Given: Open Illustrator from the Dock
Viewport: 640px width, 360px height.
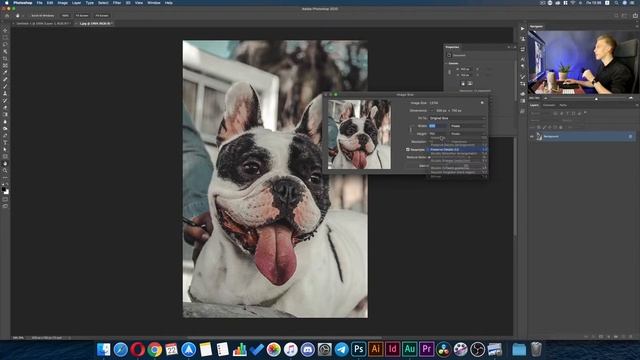Looking at the screenshot, I should [376, 349].
